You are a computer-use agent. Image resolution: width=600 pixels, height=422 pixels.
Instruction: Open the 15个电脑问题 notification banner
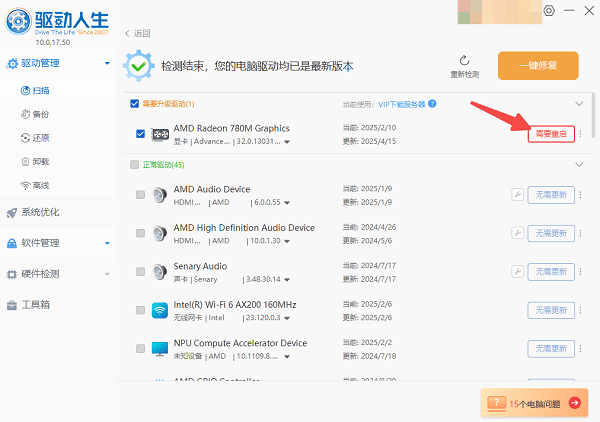coord(534,403)
